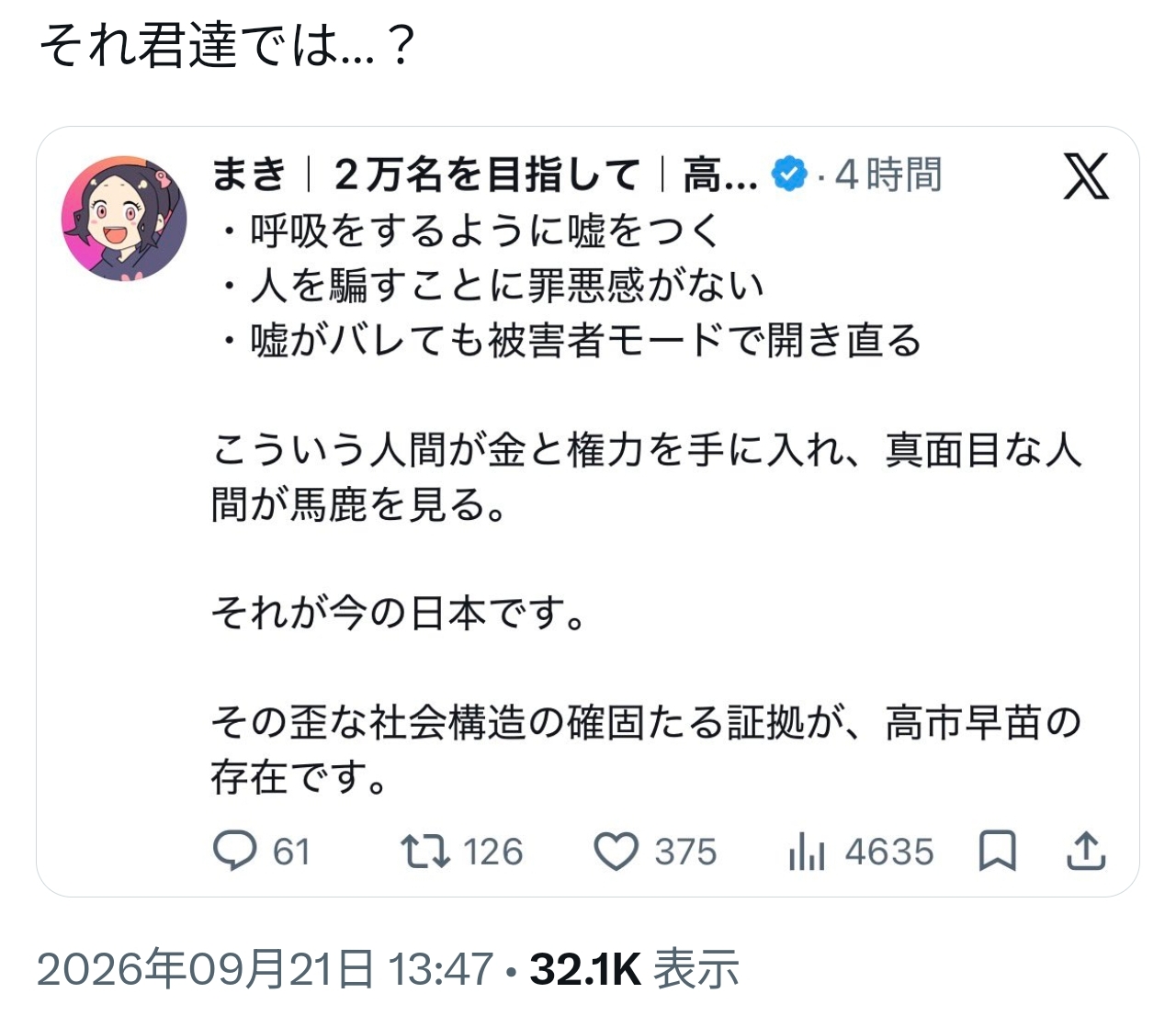
Task: Click quoted text line mentioning 高市早苗
Action: click(647, 723)
